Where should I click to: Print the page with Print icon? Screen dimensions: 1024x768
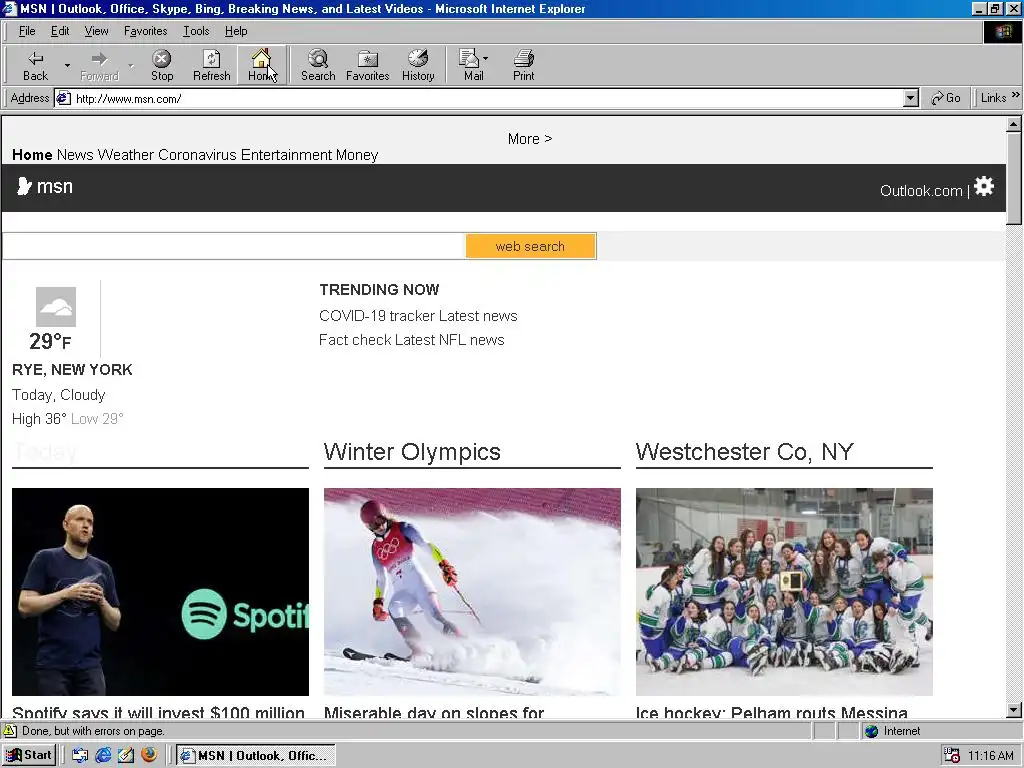pos(524,65)
